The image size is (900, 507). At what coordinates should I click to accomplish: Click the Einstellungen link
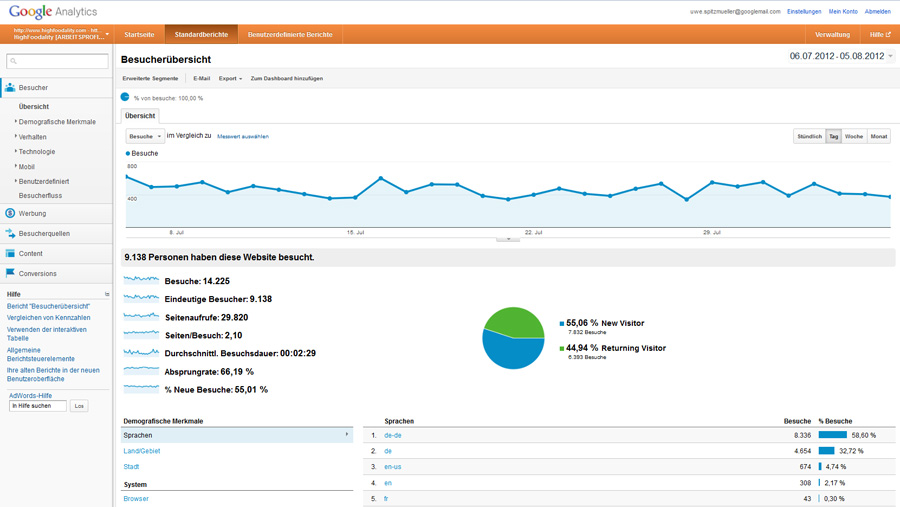804,11
